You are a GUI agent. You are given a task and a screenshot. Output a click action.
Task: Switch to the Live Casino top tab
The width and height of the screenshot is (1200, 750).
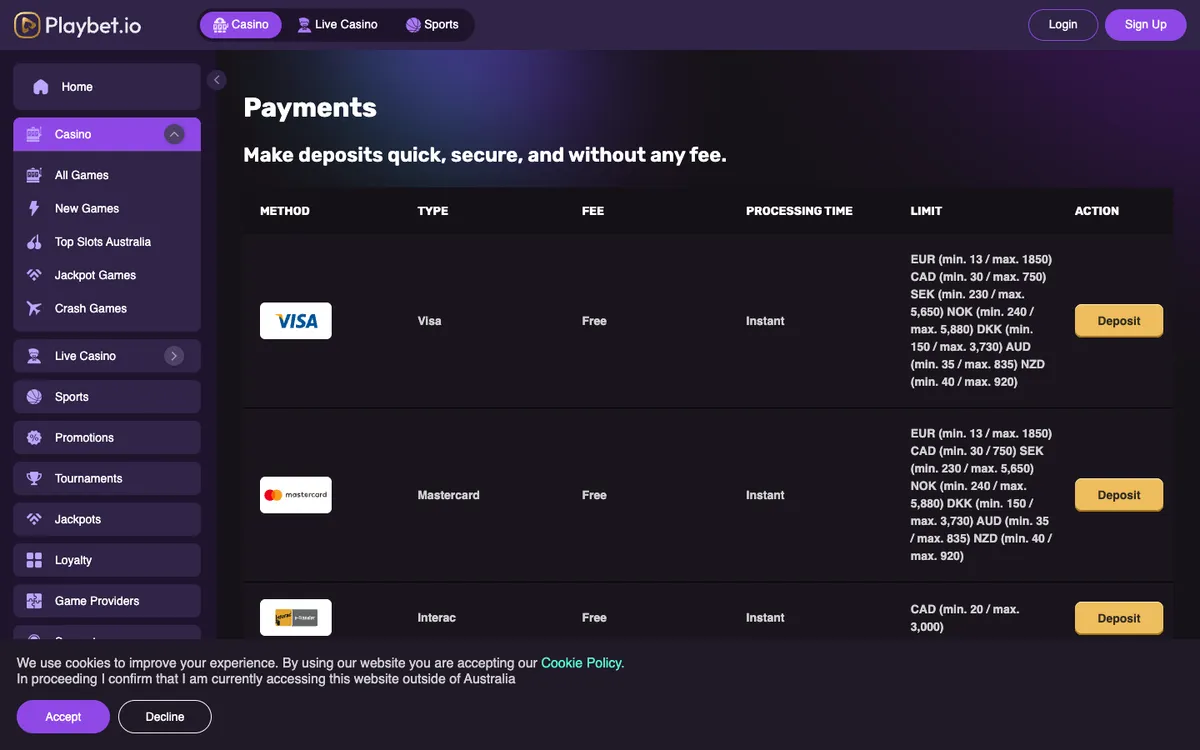[x=337, y=25]
